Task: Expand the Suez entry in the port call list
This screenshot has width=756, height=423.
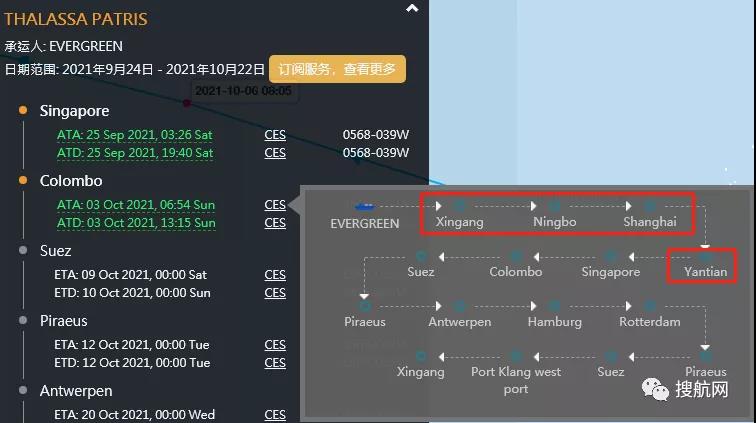Action: click(58, 251)
